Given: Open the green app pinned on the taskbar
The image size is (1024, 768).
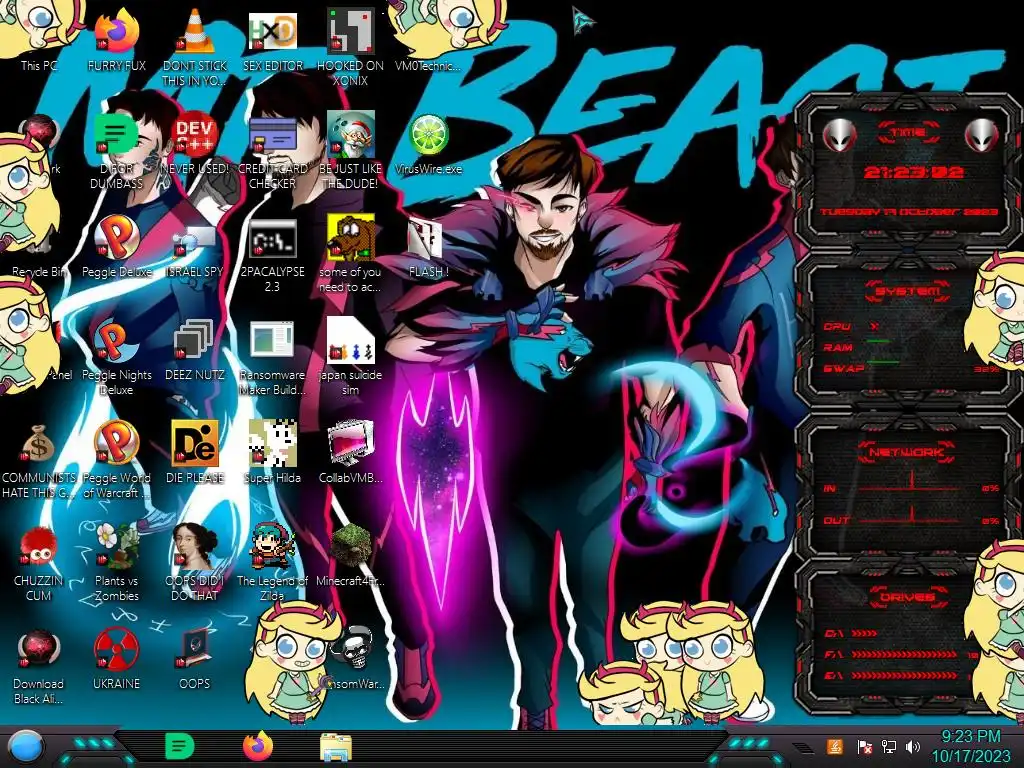Looking at the screenshot, I should [179, 746].
